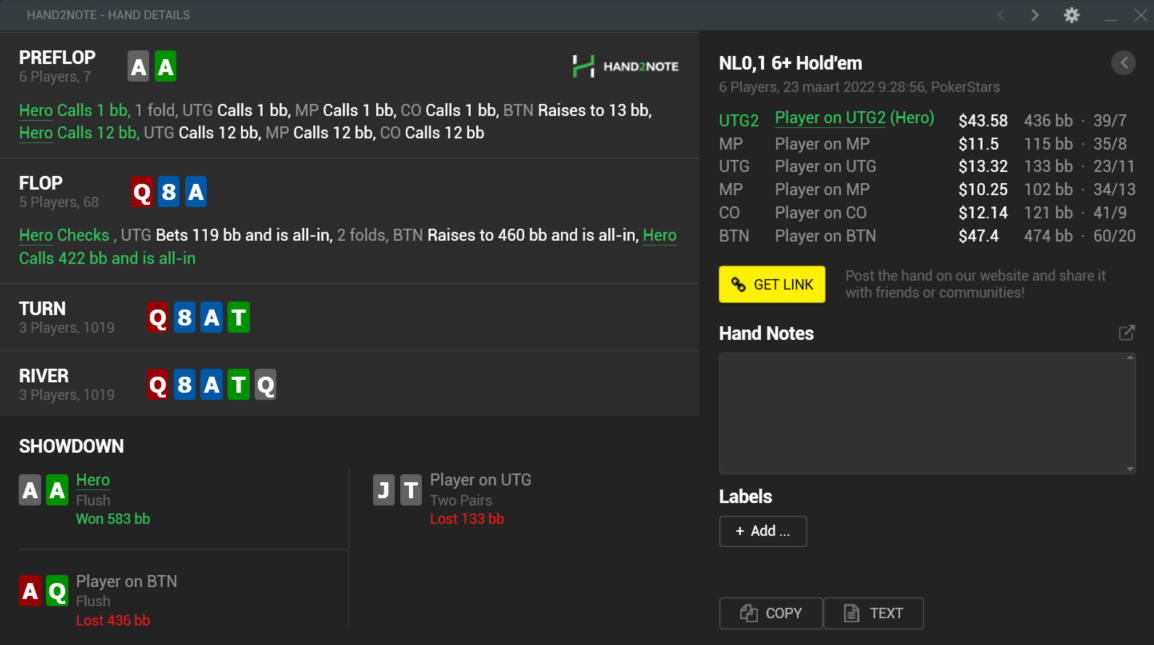The image size is (1154, 645).
Task: Click the FLOP section heading
Action: pyautogui.click(x=41, y=183)
